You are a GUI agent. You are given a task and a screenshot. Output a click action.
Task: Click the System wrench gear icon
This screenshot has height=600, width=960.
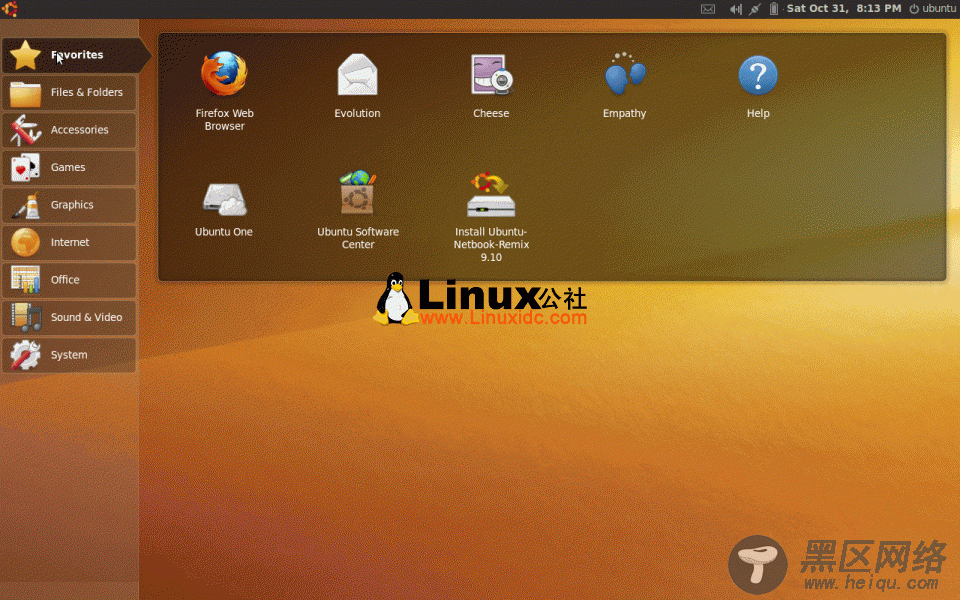point(25,355)
